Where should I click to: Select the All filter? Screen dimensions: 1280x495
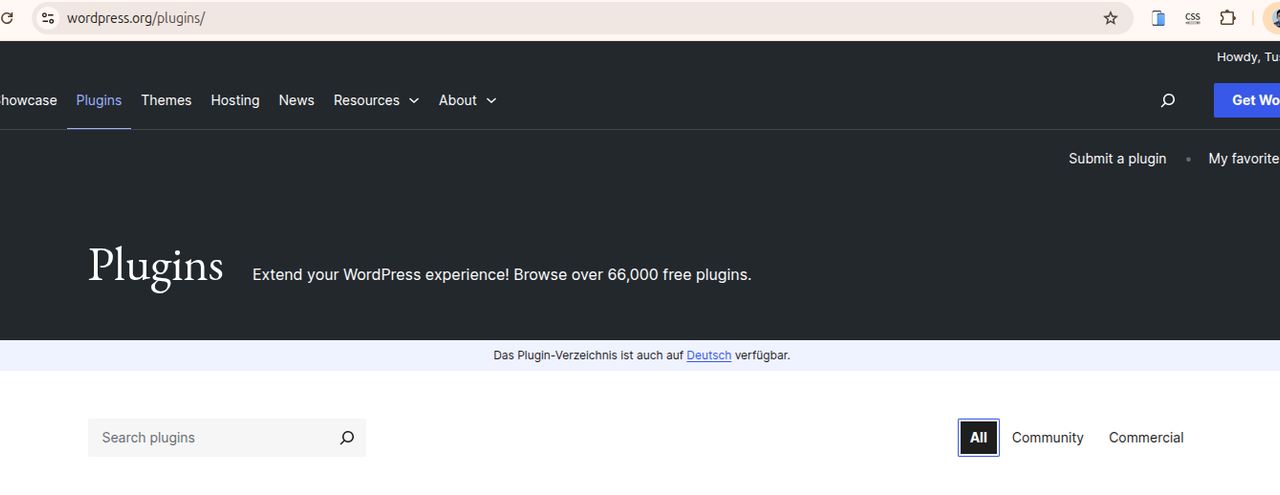pyautogui.click(x=978, y=437)
